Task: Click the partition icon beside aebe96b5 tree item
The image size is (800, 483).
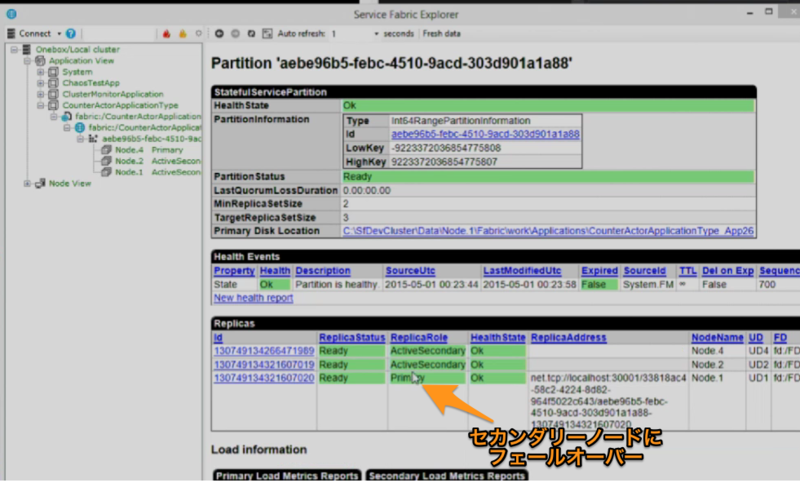Action: pyautogui.click(x=93, y=139)
